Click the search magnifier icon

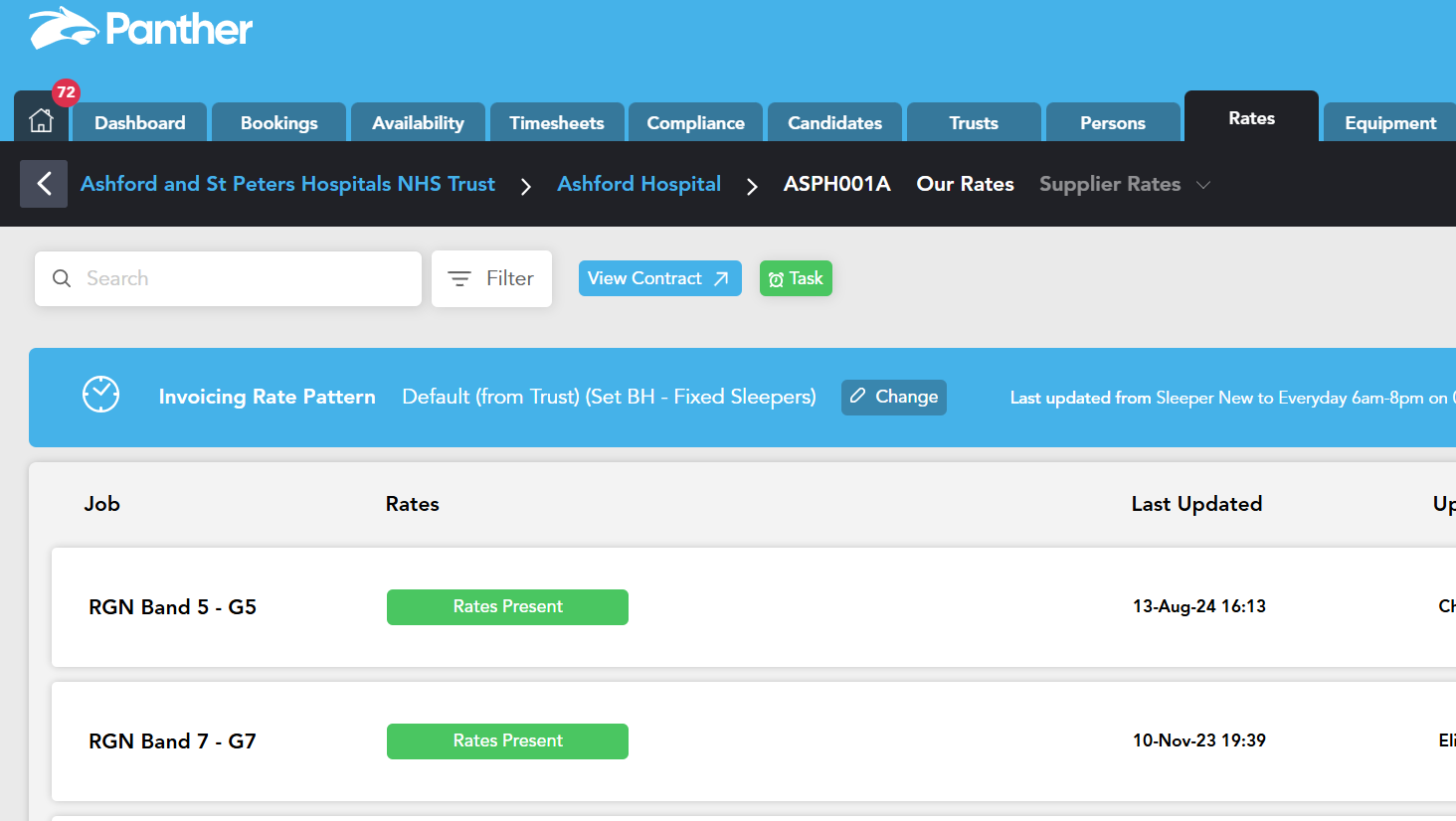(62, 278)
